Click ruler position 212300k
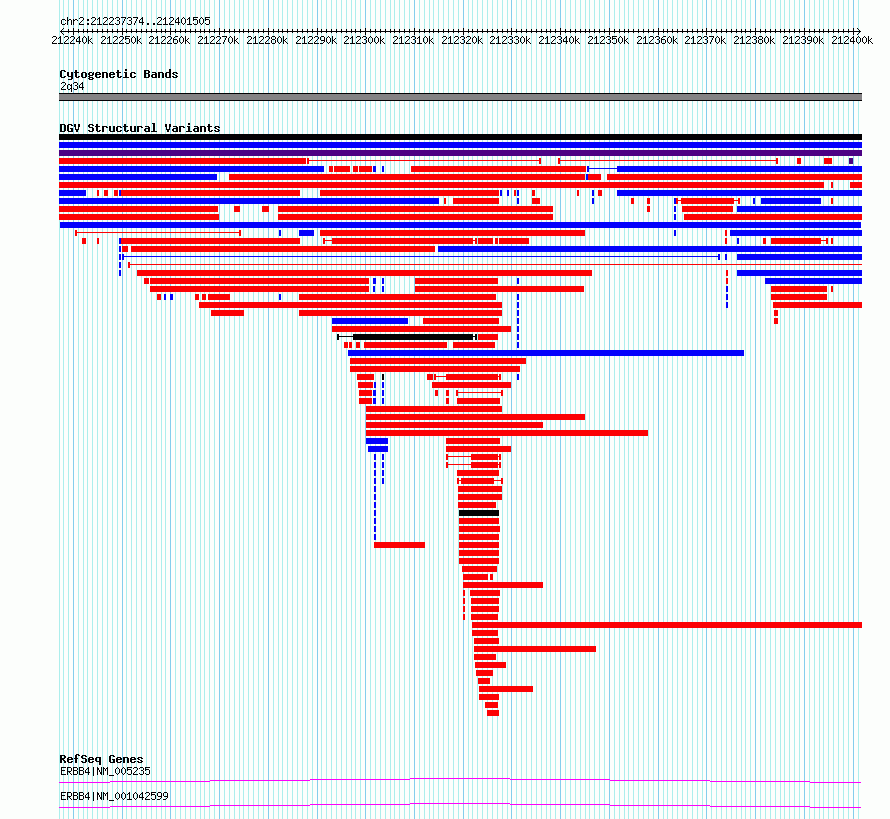Viewport: 890px width, 819px height. (x=364, y=40)
